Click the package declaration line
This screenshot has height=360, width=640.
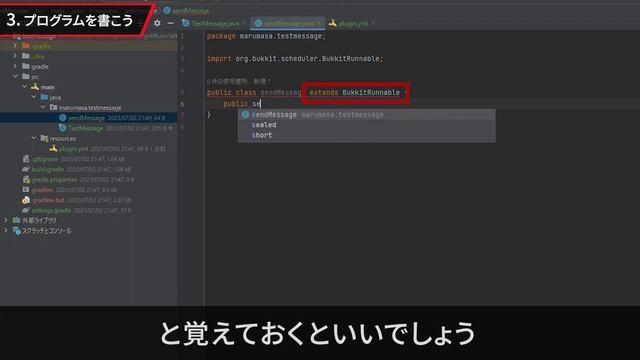(x=266, y=36)
